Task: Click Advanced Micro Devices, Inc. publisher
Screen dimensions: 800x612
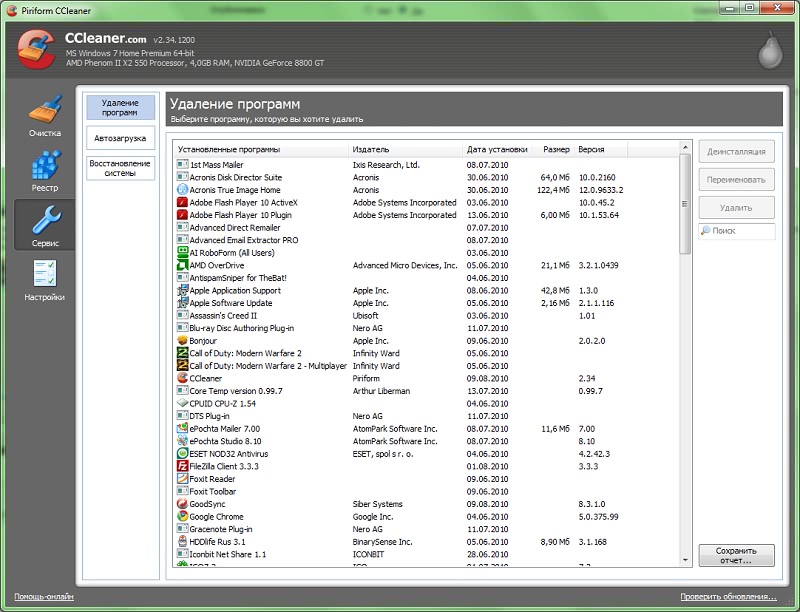Action: pos(405,265)
